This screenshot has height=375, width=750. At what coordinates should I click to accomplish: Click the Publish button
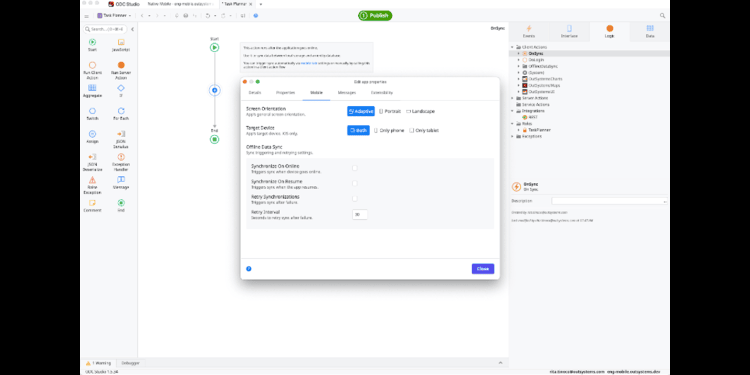pyautogui.click(x=375, y=16)
